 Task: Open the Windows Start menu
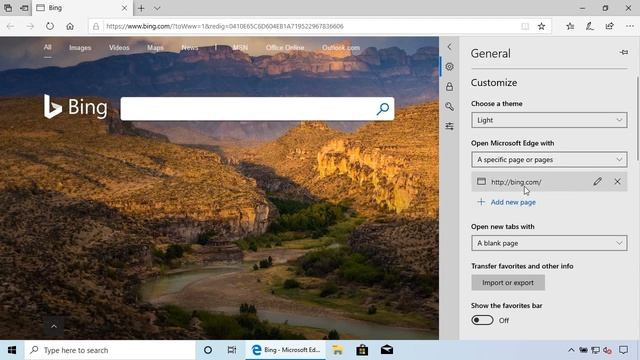tap(12, 350)
